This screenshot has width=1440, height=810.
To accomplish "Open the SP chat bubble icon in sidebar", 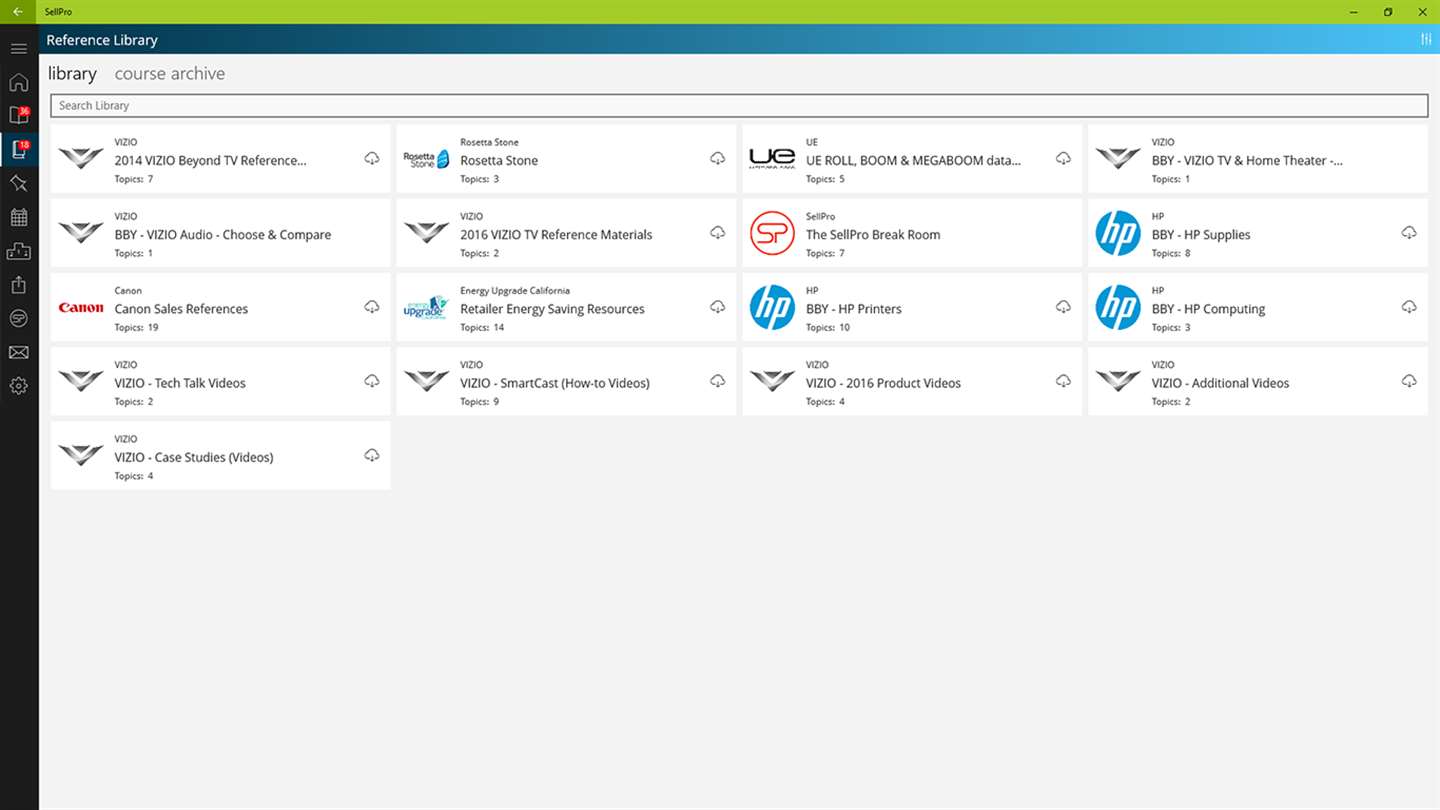I will [19, 318].
